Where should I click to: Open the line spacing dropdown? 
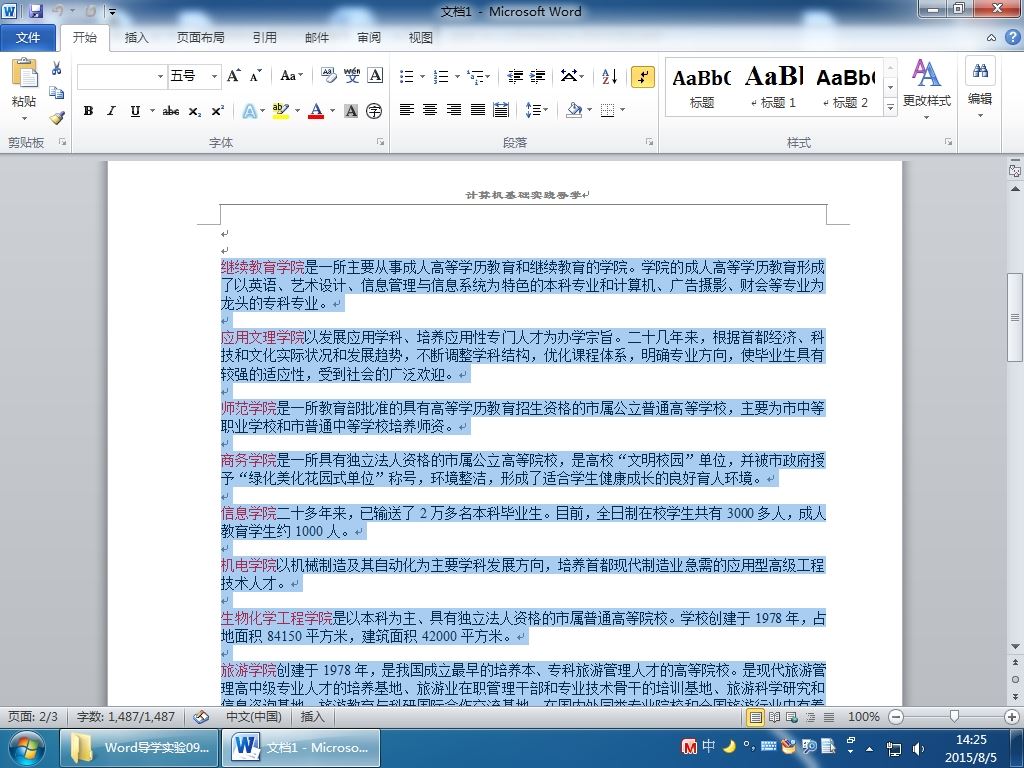pos(537,110)
